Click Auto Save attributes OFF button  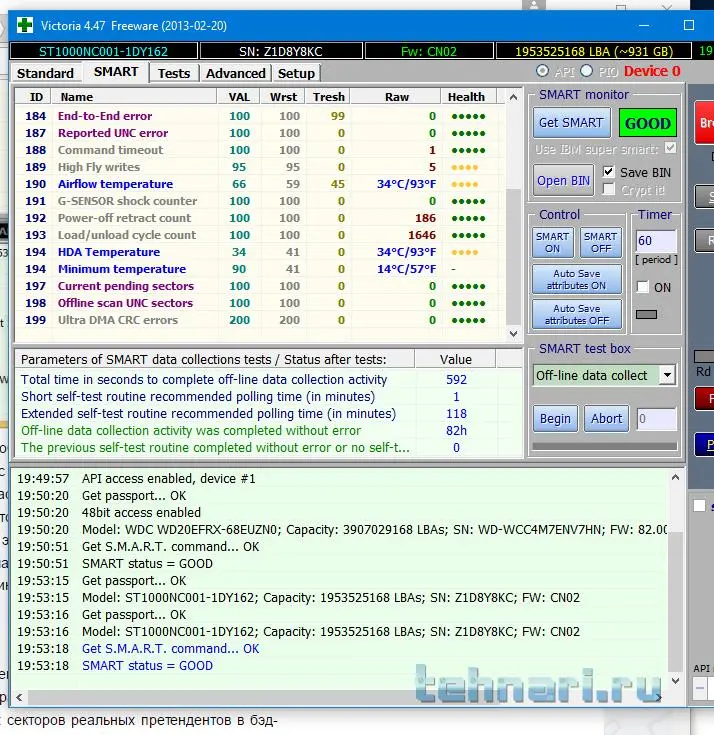click(x=577, y=315)
